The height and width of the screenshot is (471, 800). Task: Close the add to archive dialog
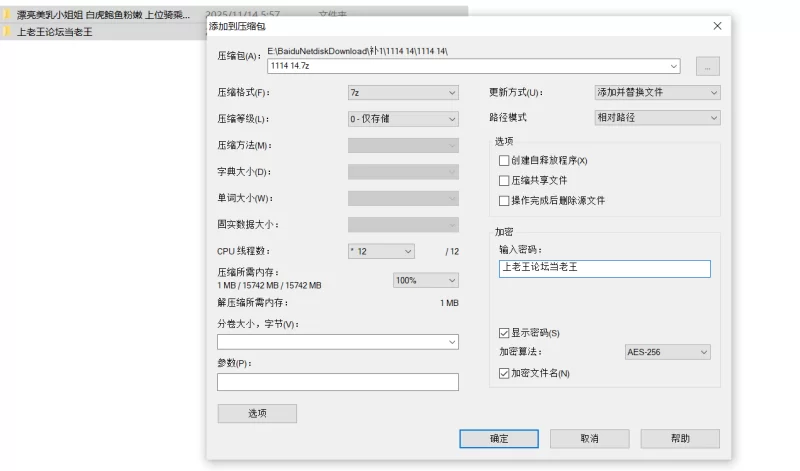point(717,26)
